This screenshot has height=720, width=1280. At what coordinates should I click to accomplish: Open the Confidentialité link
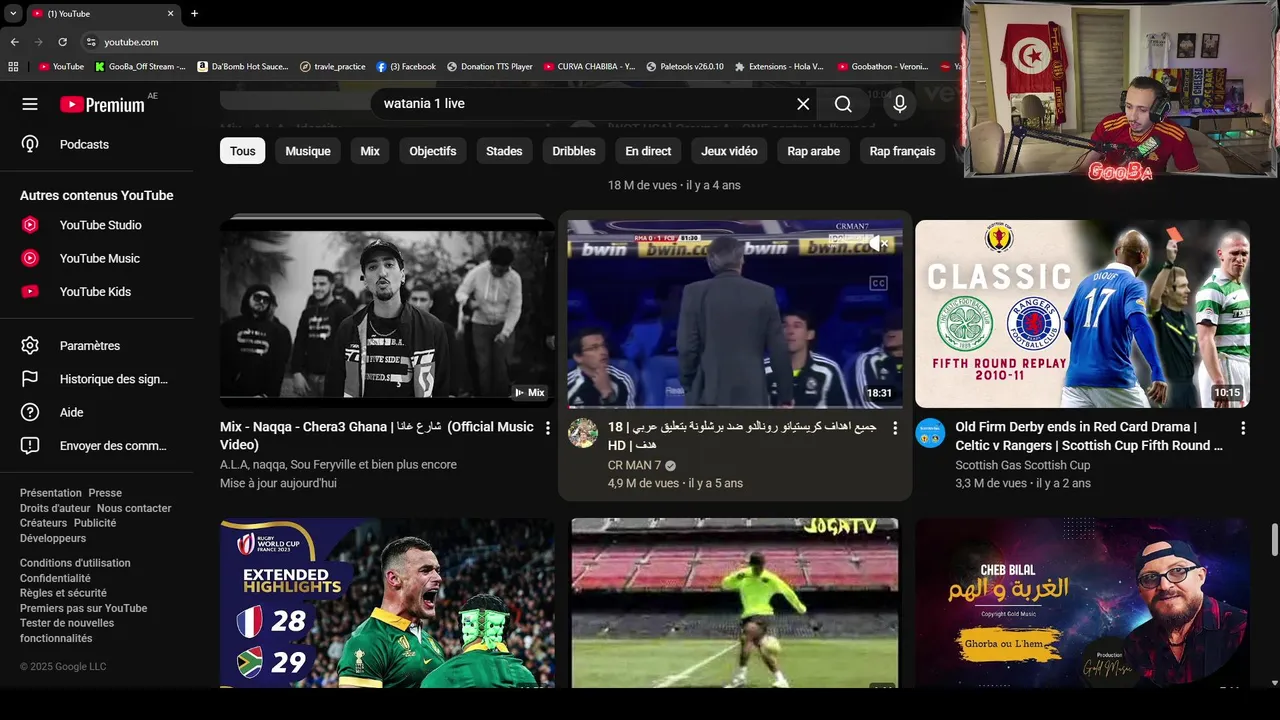coord(55,578)
